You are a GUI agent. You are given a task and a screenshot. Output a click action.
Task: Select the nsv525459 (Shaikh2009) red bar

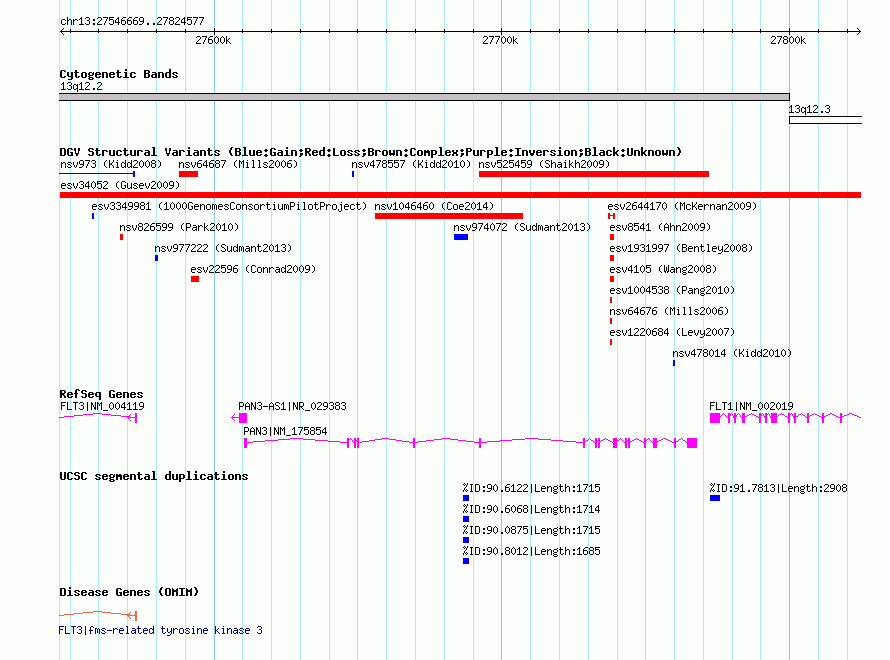[x=594, y=174]
